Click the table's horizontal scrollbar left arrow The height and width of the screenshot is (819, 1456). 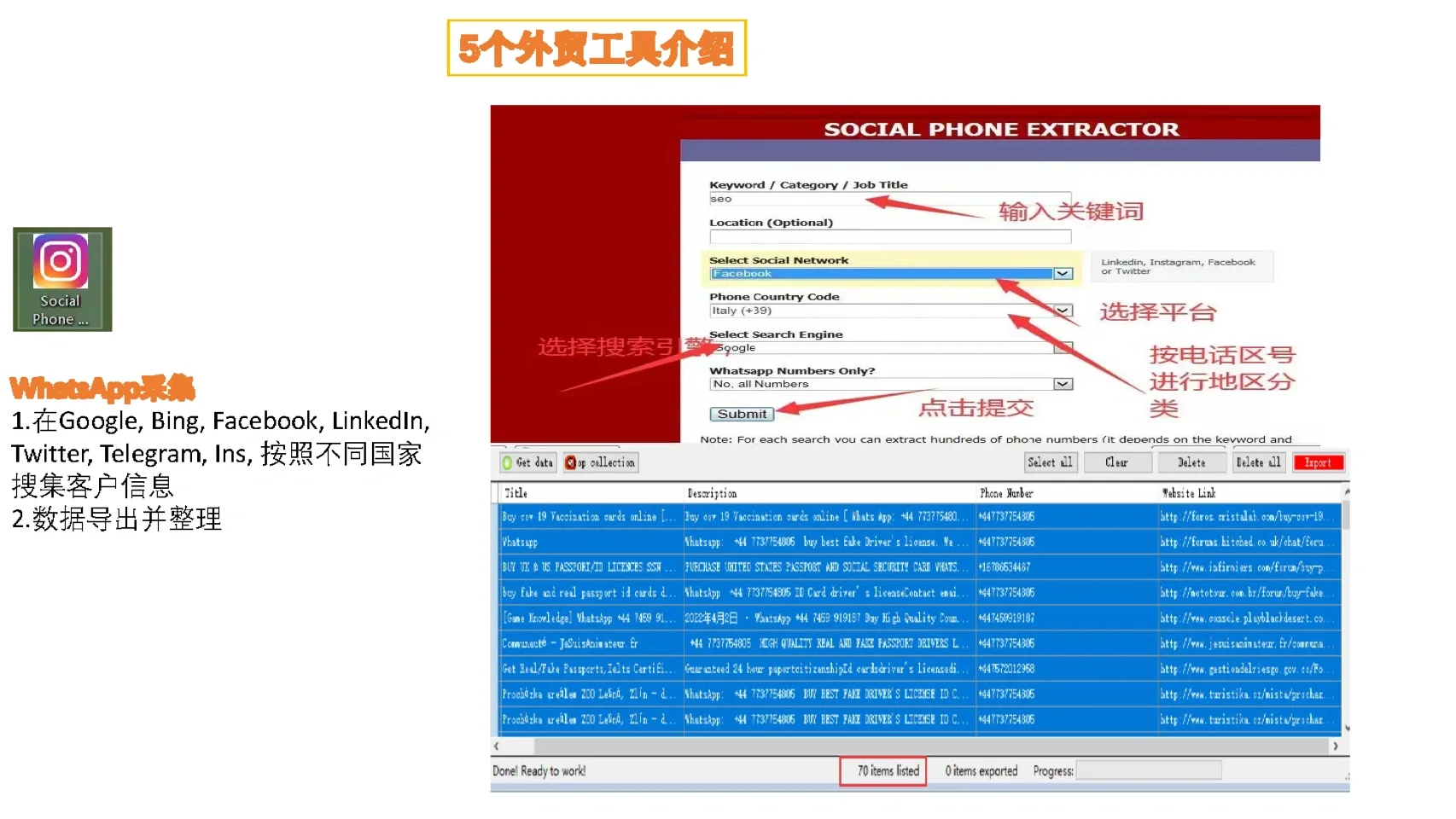pos(497,746)
